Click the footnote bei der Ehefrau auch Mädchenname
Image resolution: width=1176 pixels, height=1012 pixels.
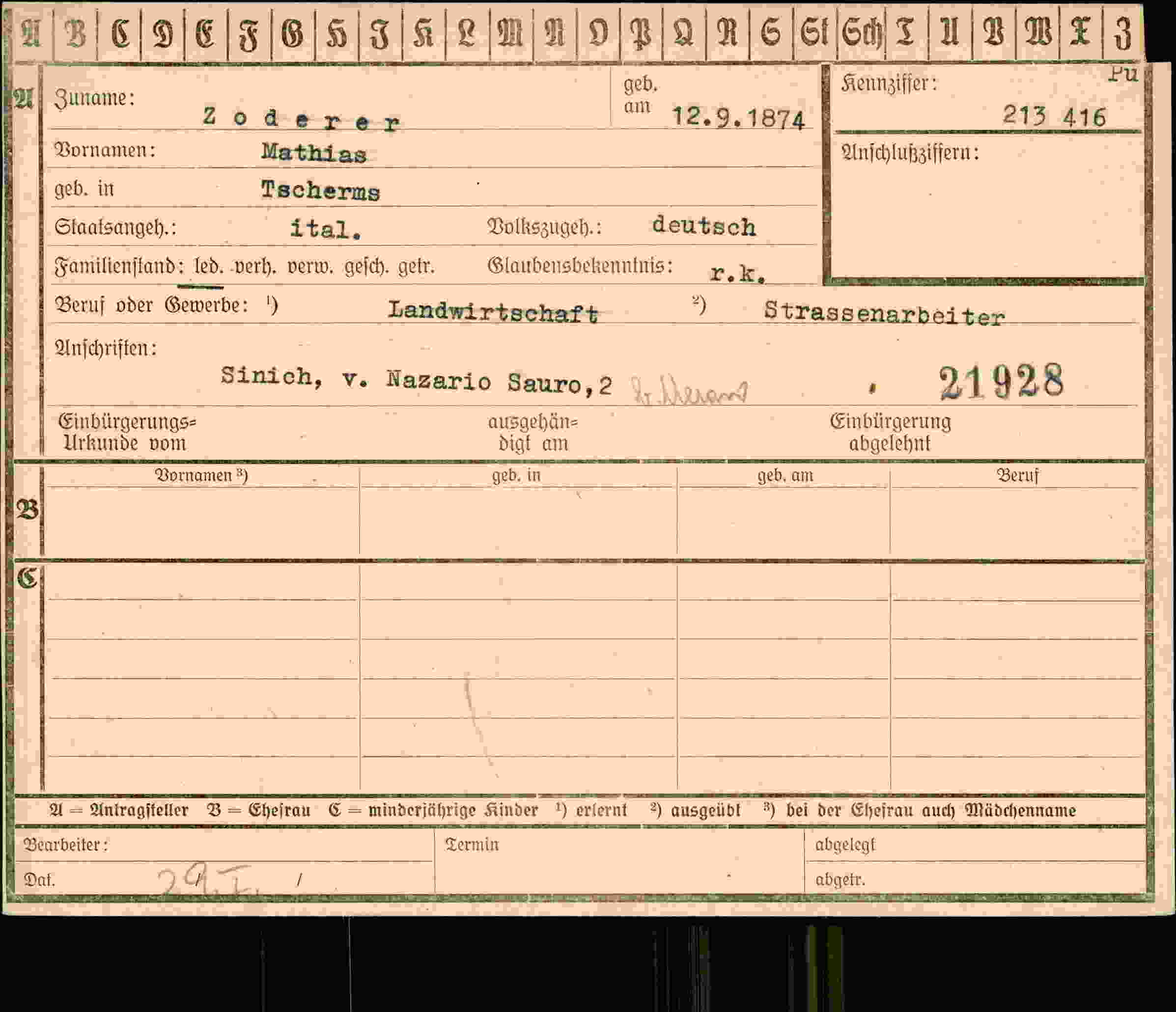920,810
